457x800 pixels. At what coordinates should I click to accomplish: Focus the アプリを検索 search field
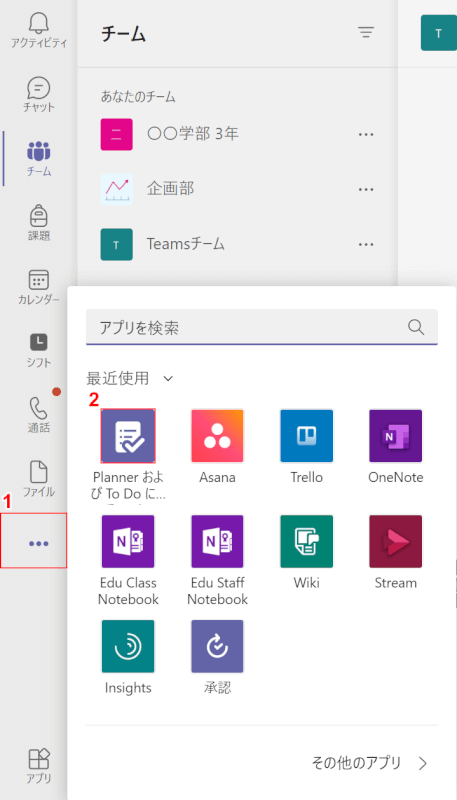262,328
